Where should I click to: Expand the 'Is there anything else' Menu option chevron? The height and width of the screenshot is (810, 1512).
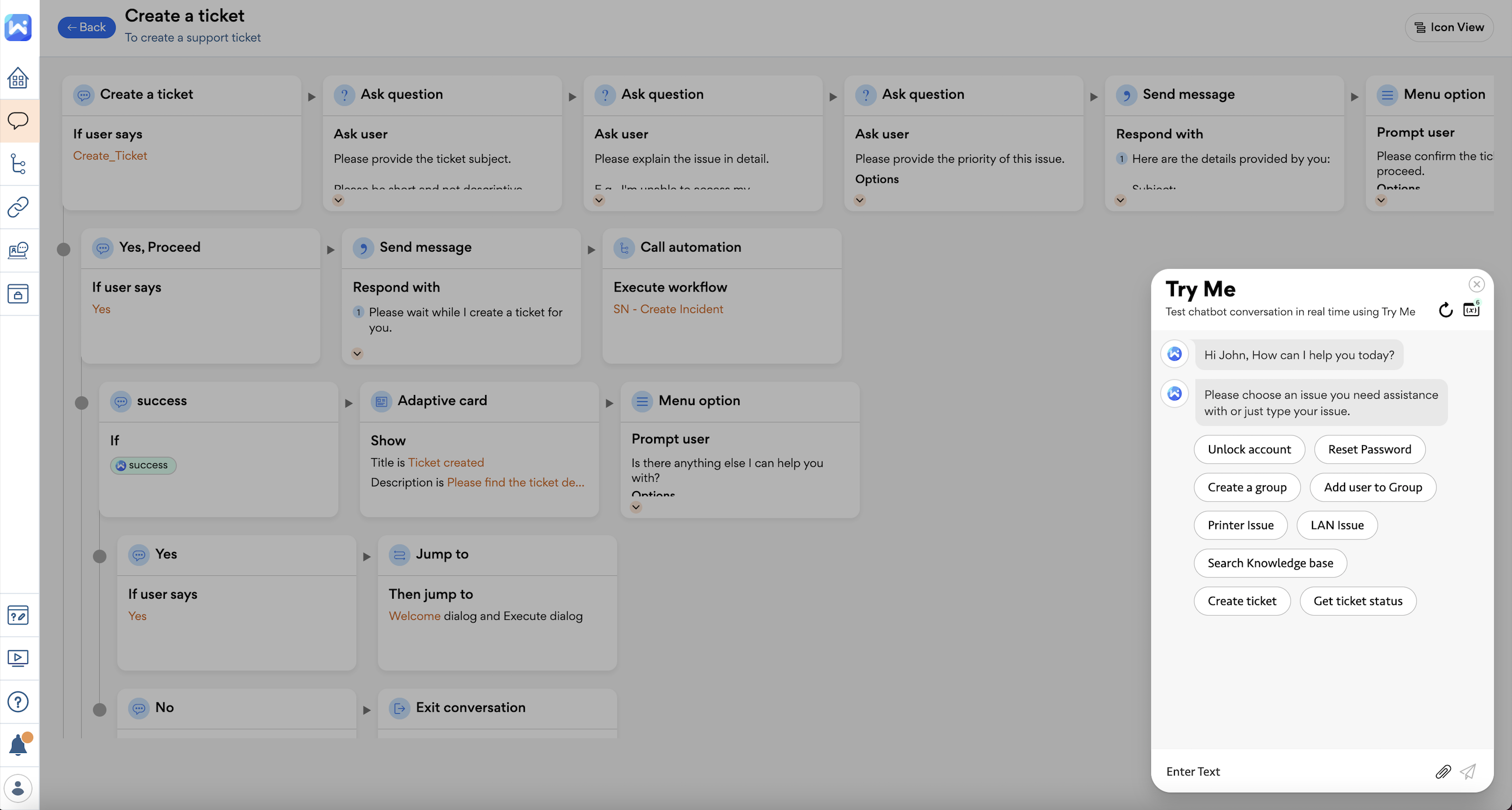point(636,507)
